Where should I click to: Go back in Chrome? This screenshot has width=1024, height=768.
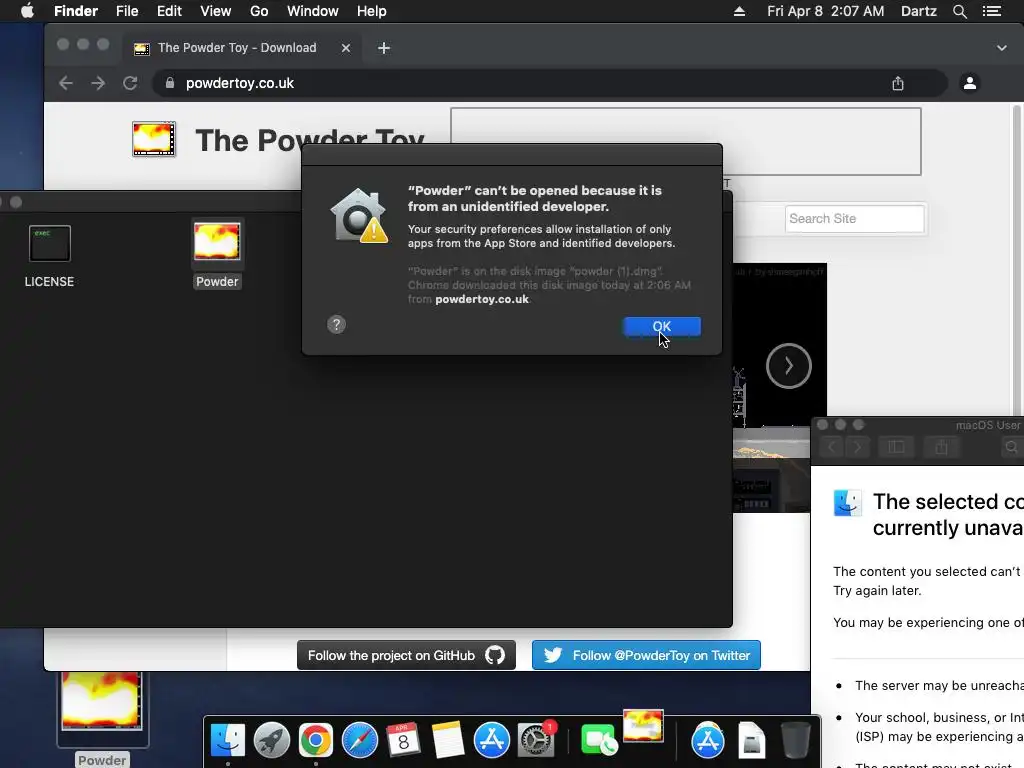click(x=66, y=83)
